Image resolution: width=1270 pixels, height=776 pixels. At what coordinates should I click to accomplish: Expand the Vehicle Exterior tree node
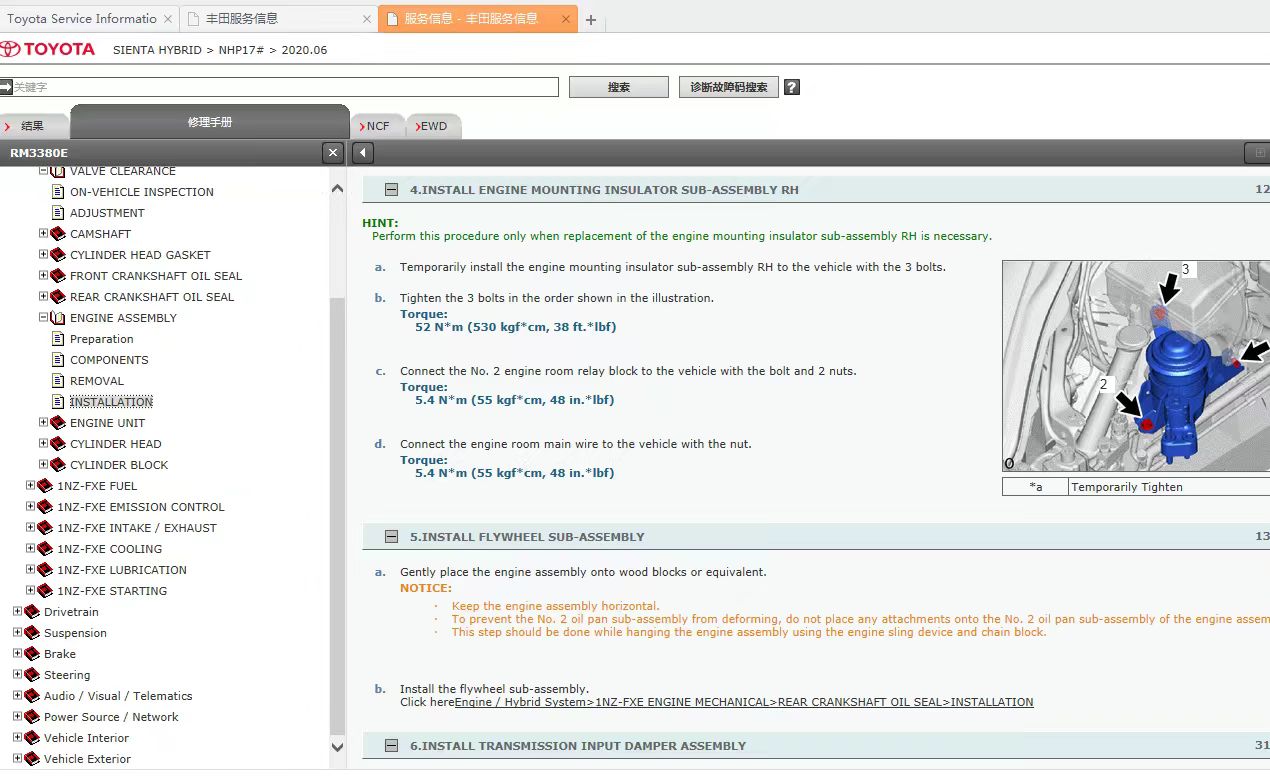(17, 759)
